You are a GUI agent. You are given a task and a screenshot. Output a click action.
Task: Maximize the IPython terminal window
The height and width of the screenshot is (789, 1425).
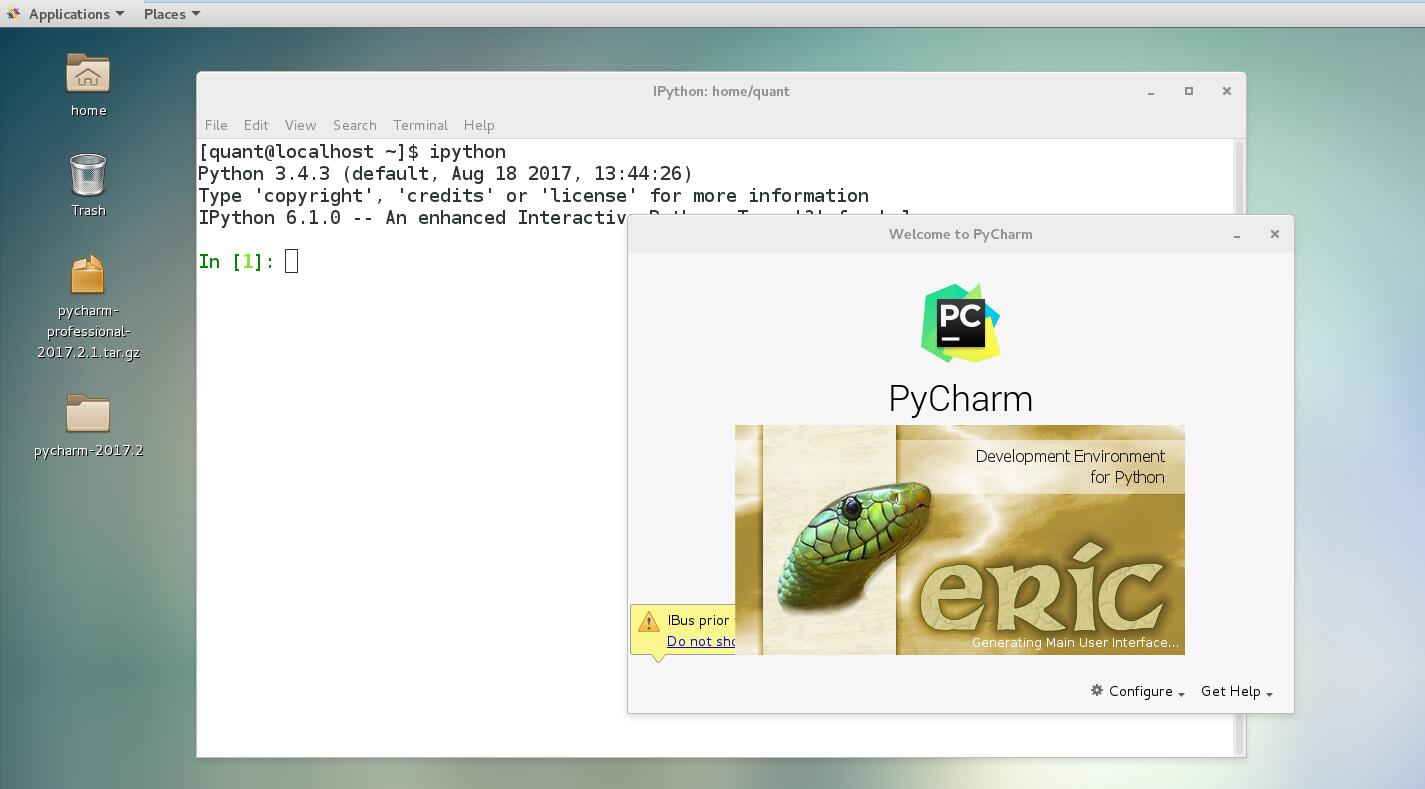(1189, 91)
